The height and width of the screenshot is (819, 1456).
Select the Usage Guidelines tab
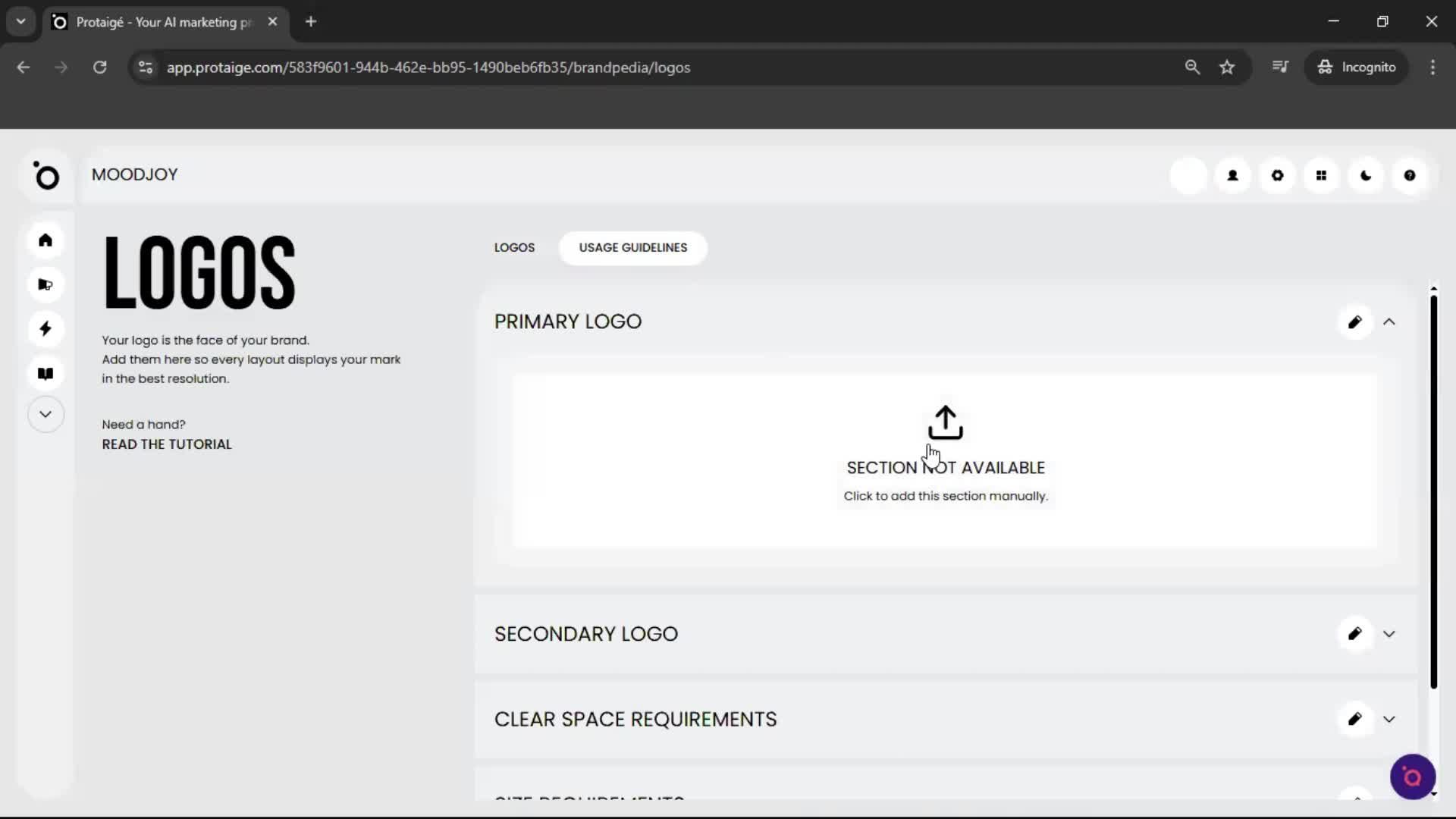point(633,248)
